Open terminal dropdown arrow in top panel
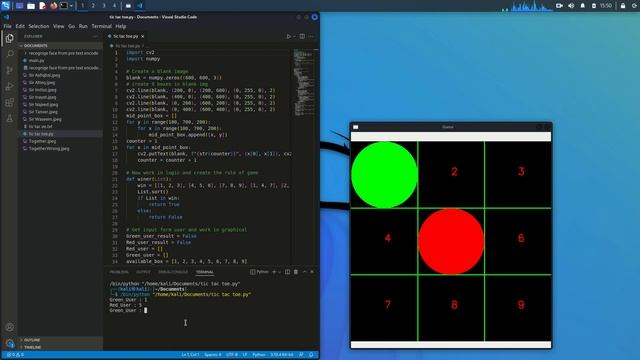 (x=71, y=6)
